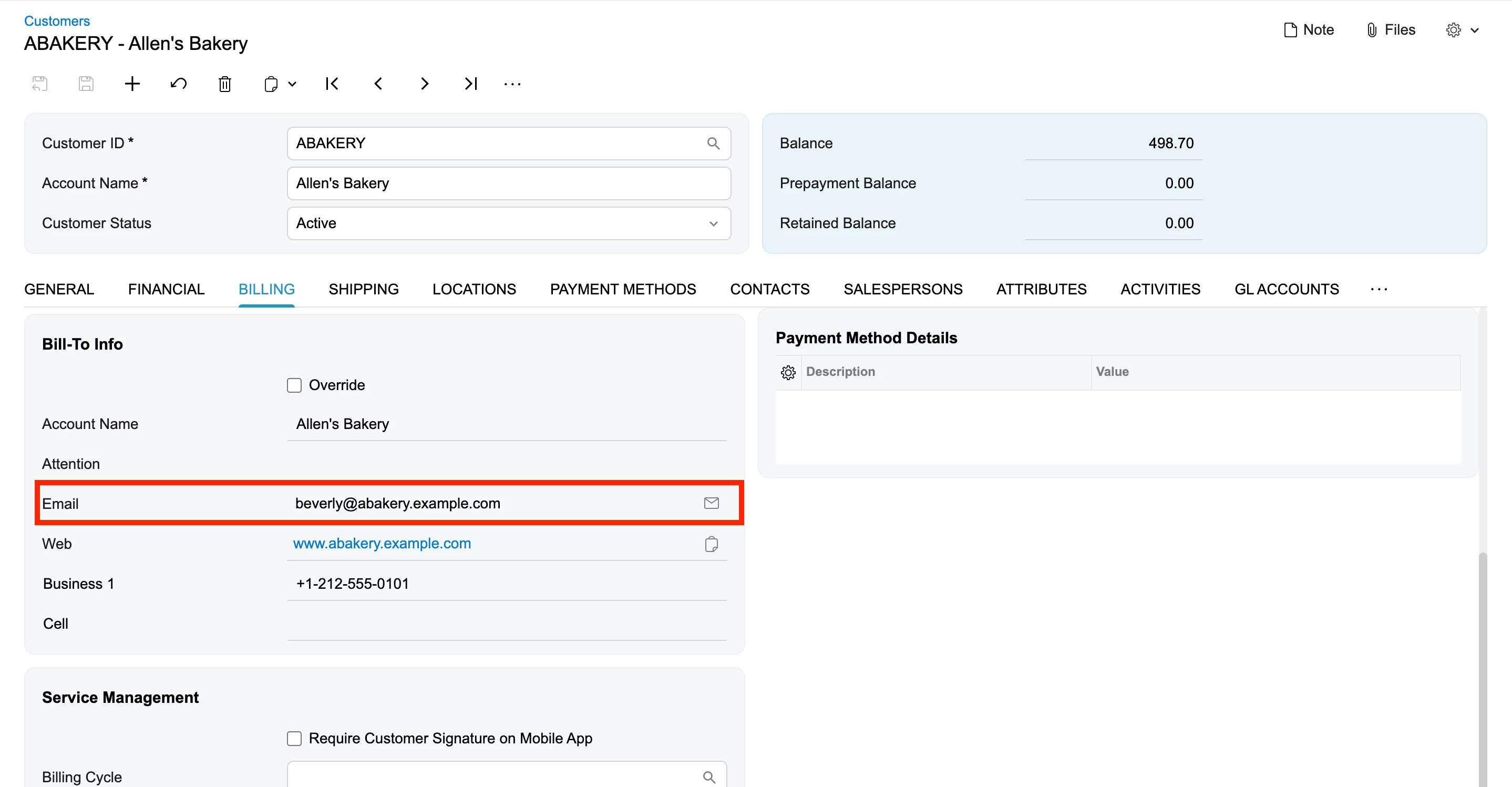Image resolution: width=1512 pixels, height=787 pixels.
Task: Open Customer ID lookup magnifier
Action: point(713,144)
